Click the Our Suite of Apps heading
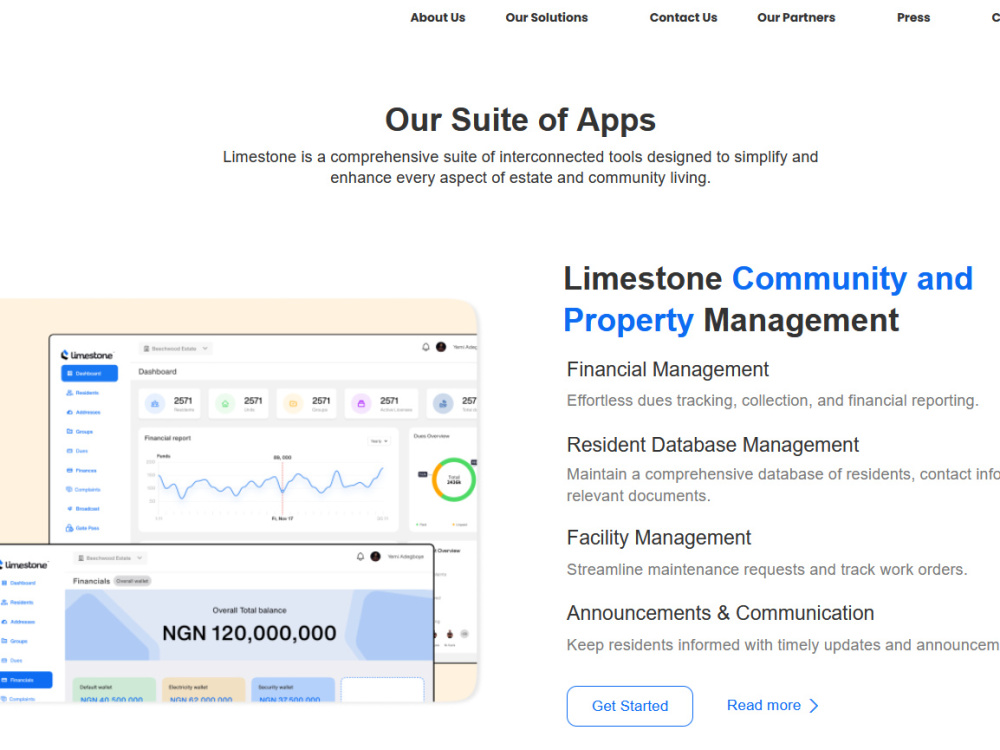The width and height of the screenshot is (1000, 750). pyautogui.click(x=520, y=120)
